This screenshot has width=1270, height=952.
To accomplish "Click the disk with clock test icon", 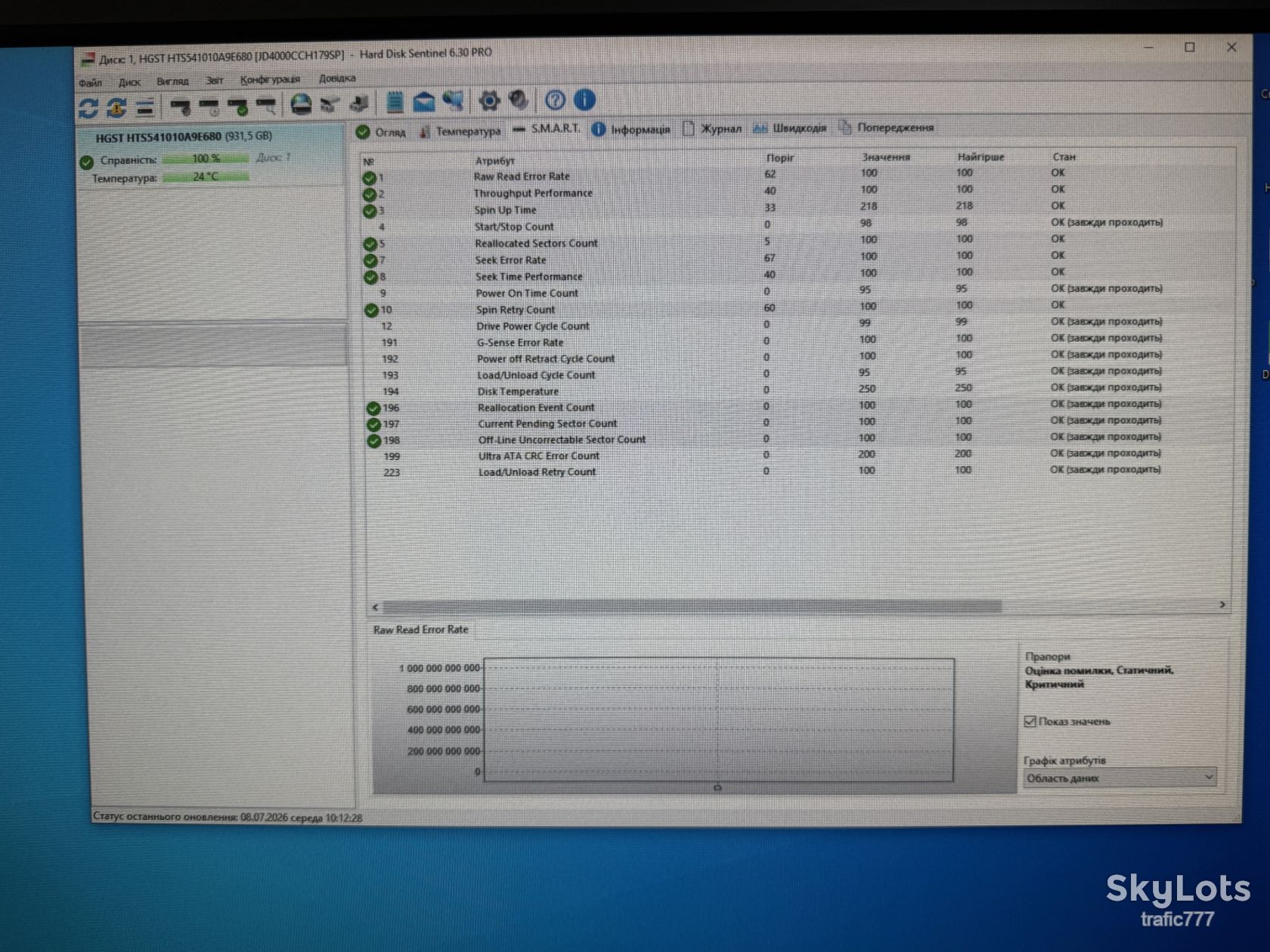I will 209,106.
